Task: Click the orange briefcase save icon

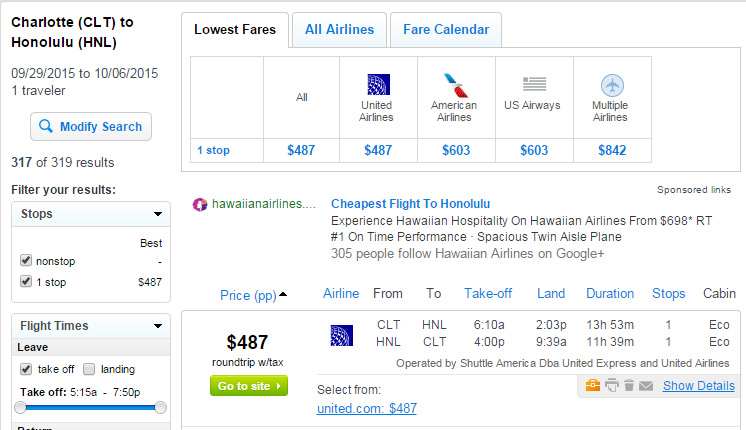Action: click(x=592, y=385)
